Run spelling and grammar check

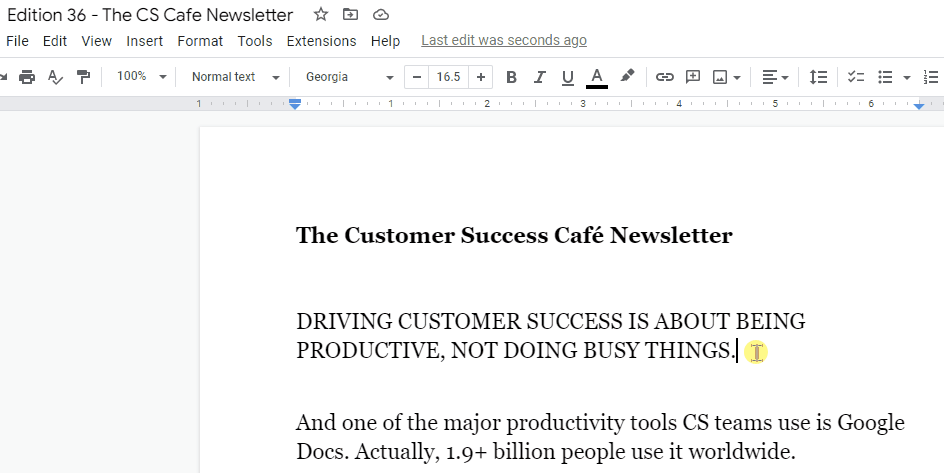55,77
